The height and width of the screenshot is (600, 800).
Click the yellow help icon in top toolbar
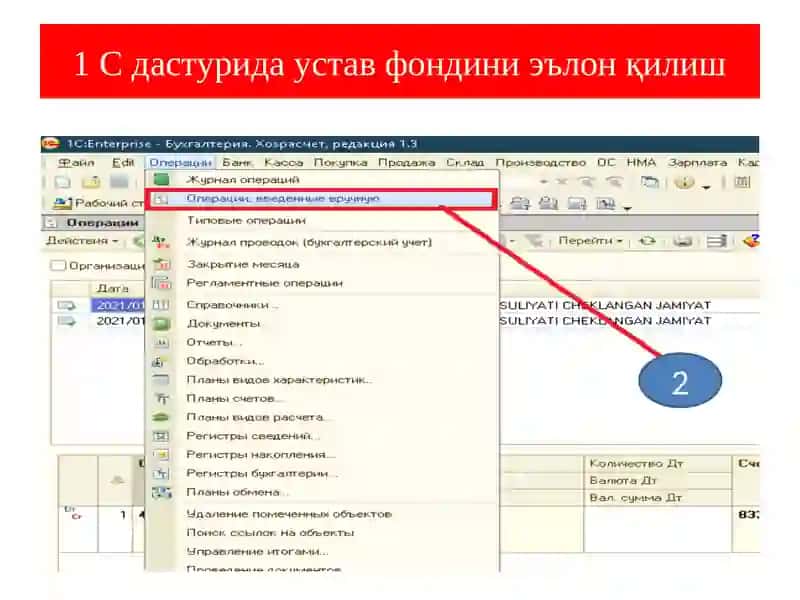(684, 182)
